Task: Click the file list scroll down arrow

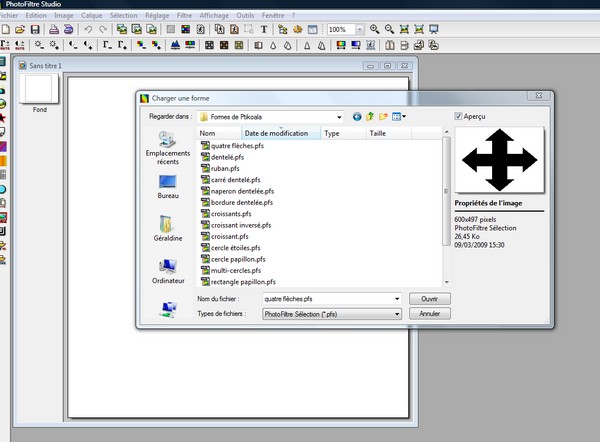Action: coord(446,282)
